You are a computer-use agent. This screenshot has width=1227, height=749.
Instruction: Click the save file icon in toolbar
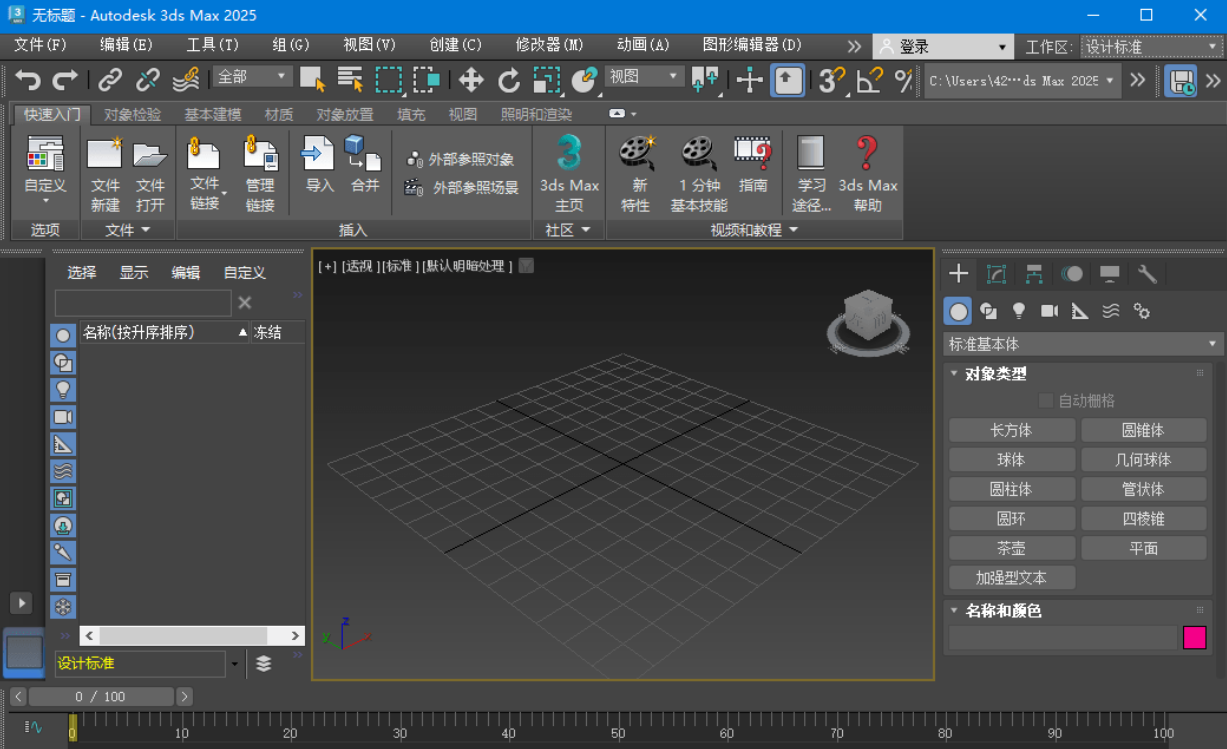1181,80
